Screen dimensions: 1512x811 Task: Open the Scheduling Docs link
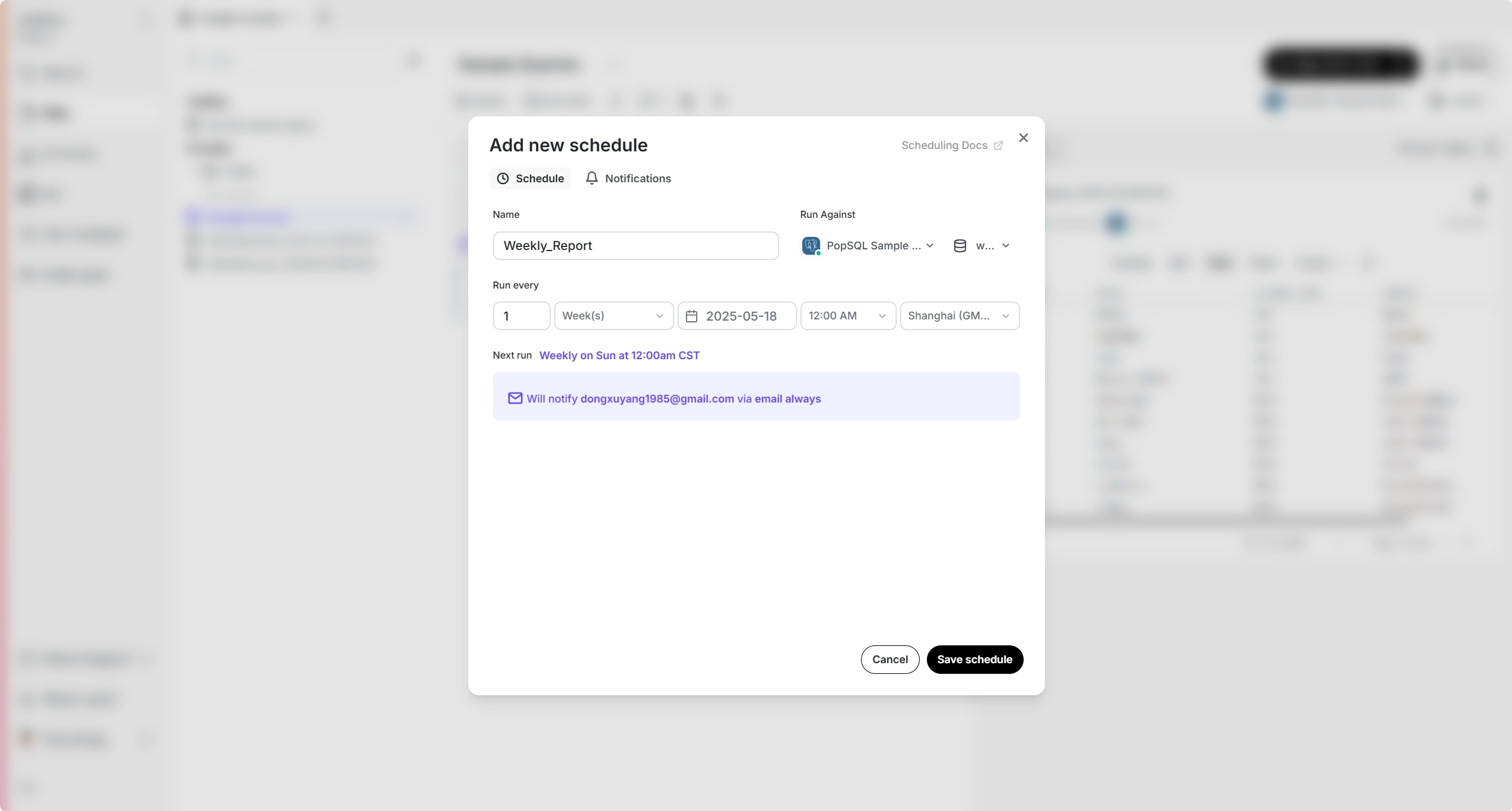944,145
